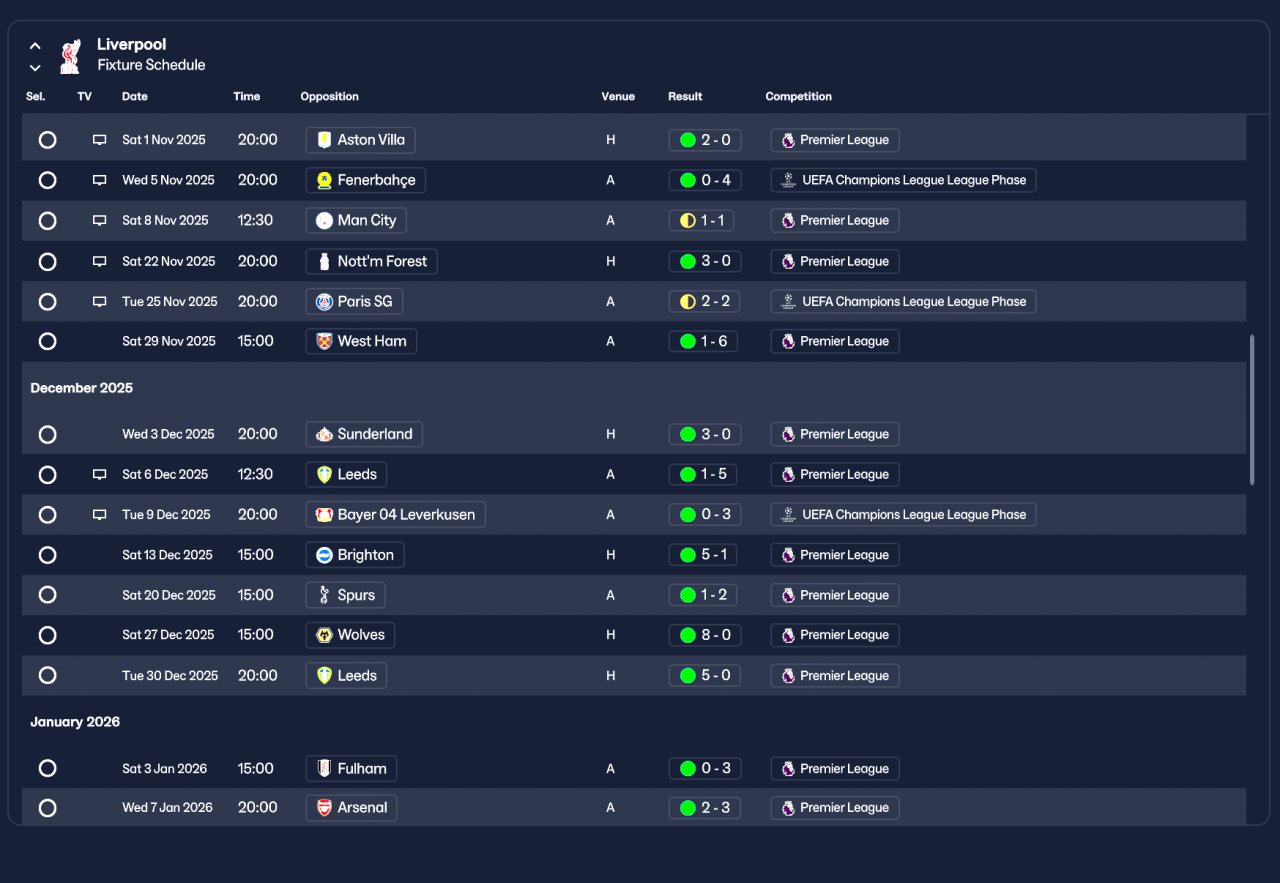
Task: Select the Sunderland fixture radio button
Action: (x=47, y=435)
